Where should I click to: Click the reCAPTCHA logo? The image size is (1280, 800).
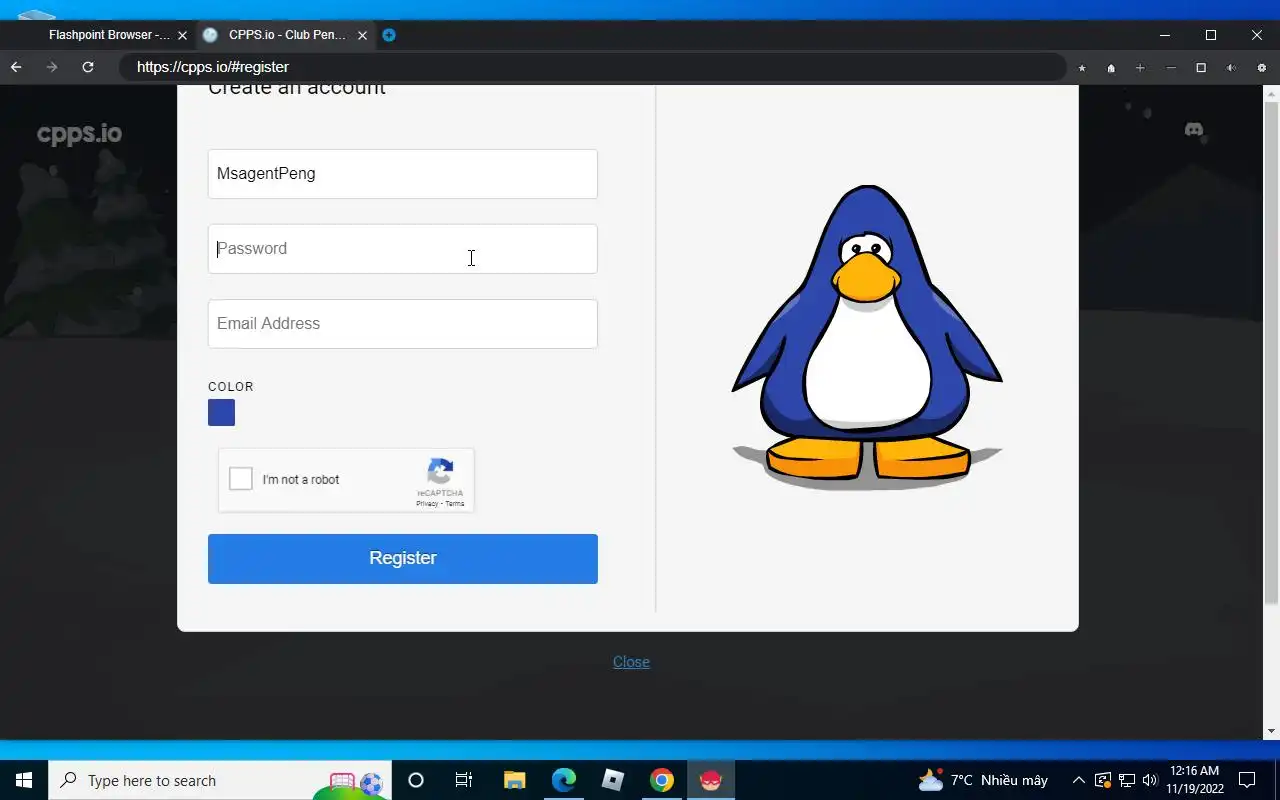tap(440, 472)
